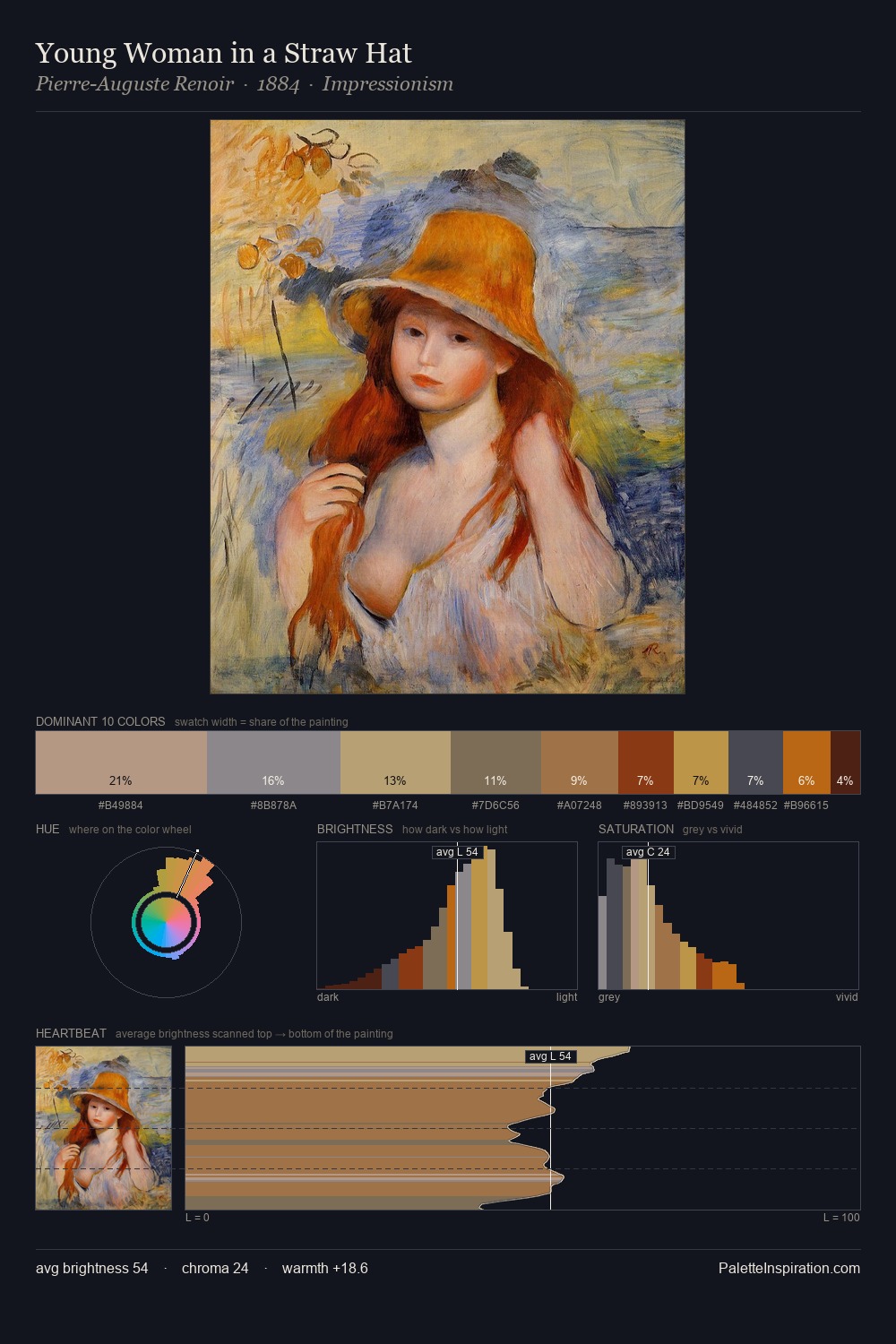
Task: Click the brightness histogram chart
Action: [447, 916]
